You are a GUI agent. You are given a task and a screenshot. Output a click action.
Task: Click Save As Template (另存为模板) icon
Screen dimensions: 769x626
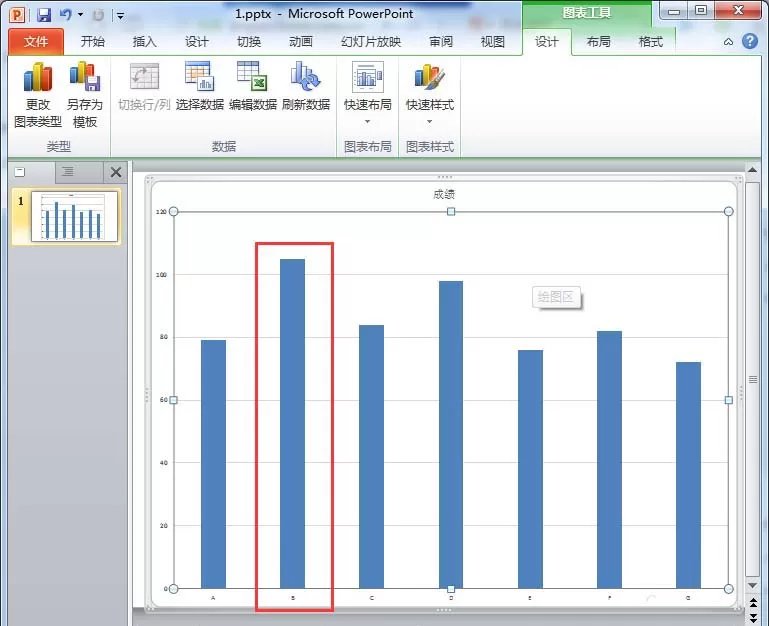[85, 76]
